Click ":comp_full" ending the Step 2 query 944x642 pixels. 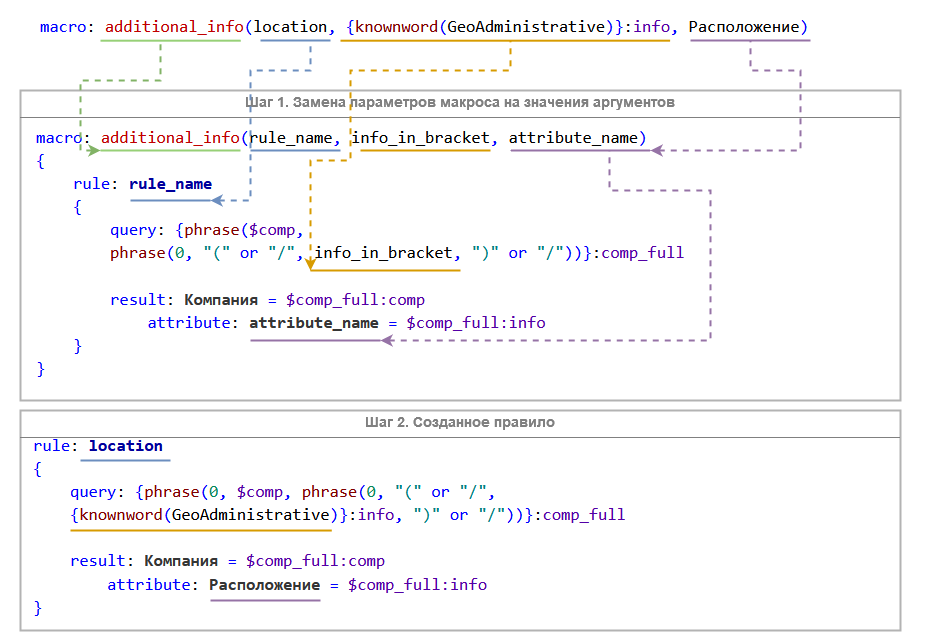[x=580, y=515]
